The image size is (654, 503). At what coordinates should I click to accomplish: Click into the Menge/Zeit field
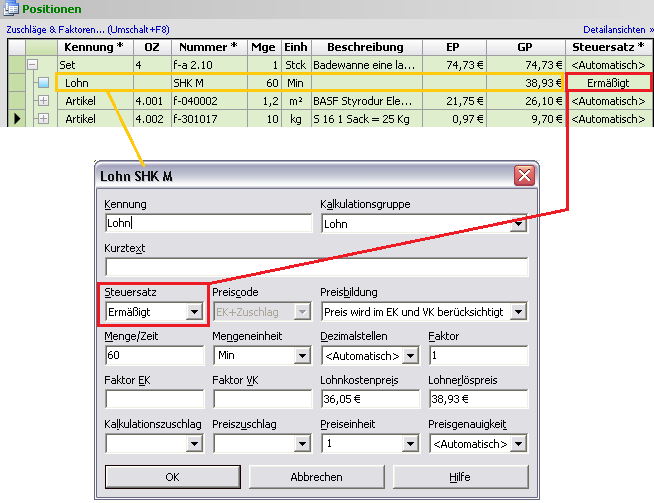pyautogui.click(x=154, y=355)
